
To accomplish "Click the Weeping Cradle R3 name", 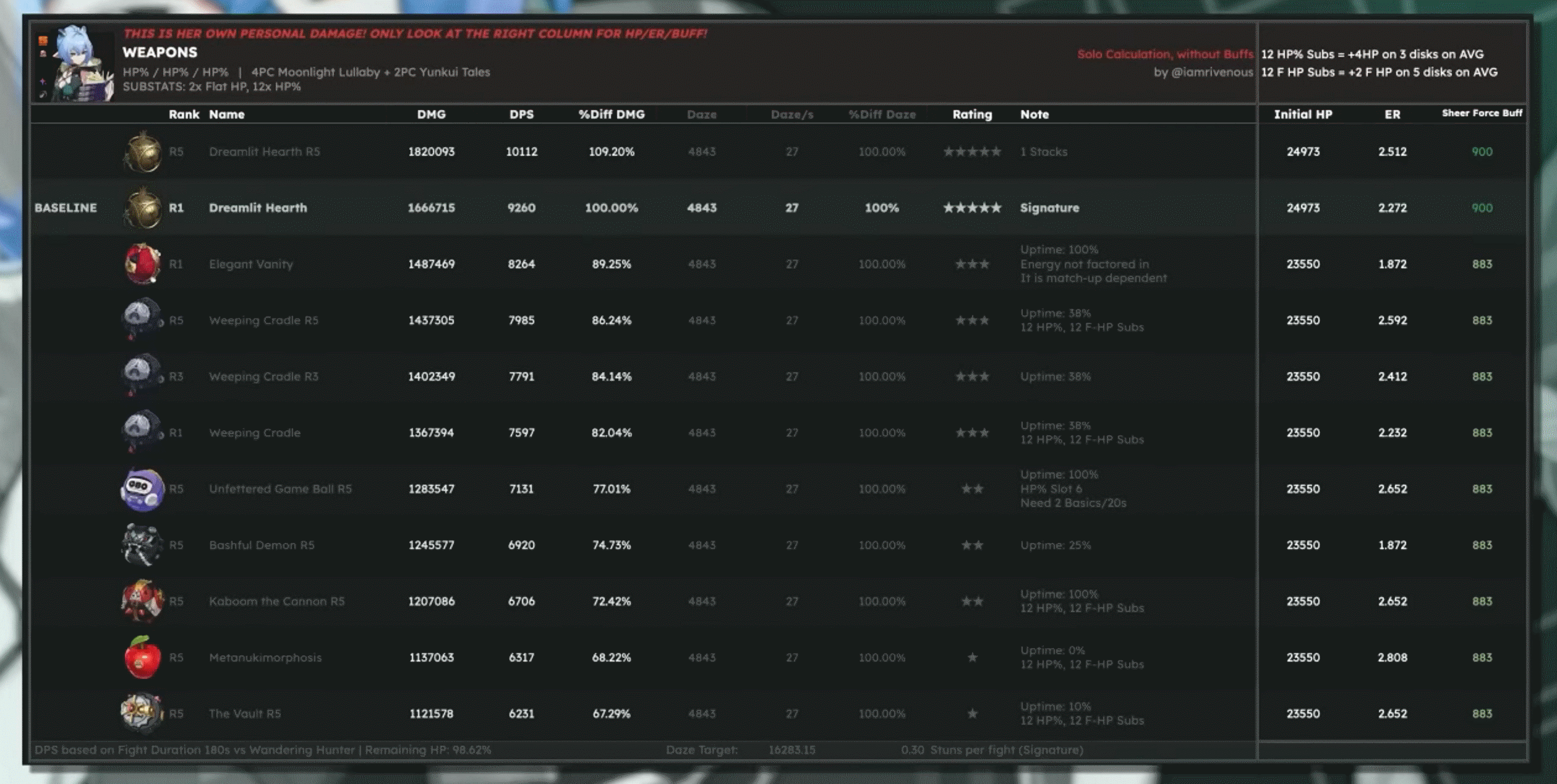I will (x=263, y=377).
